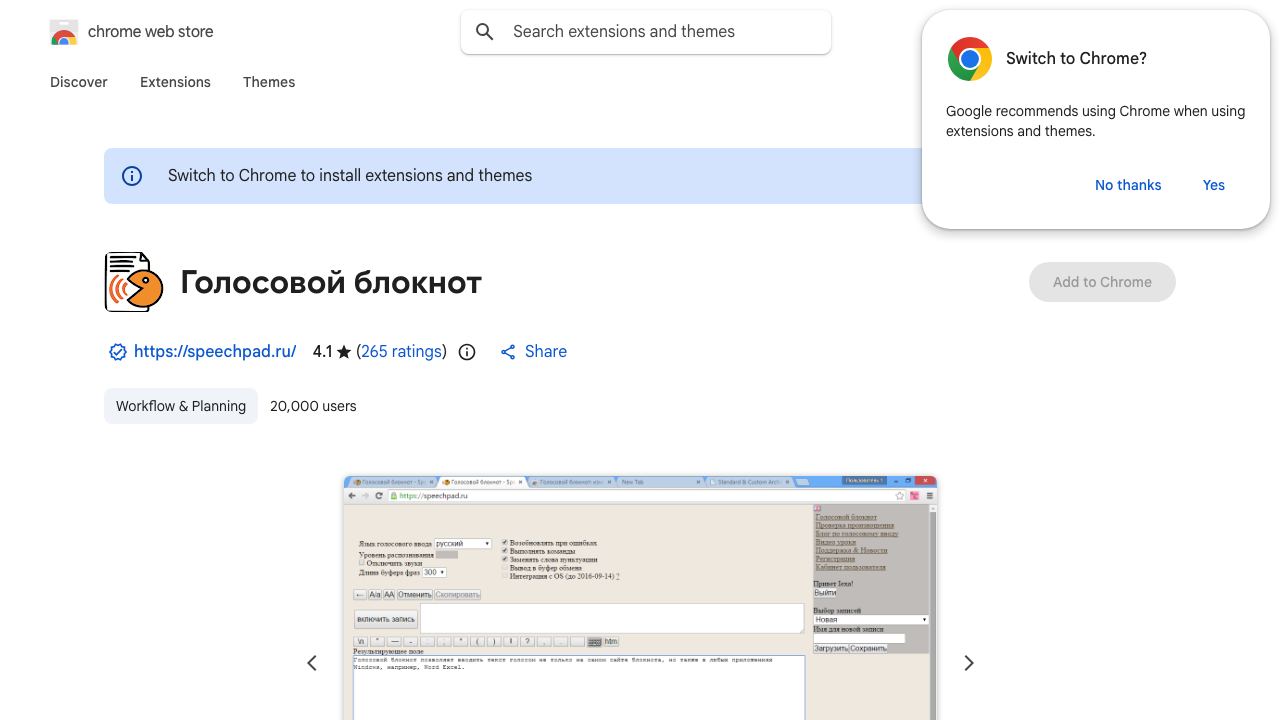Select the Workflow & Planning category chip
This screenshot has width=1280, height=720.
[181, 406]
